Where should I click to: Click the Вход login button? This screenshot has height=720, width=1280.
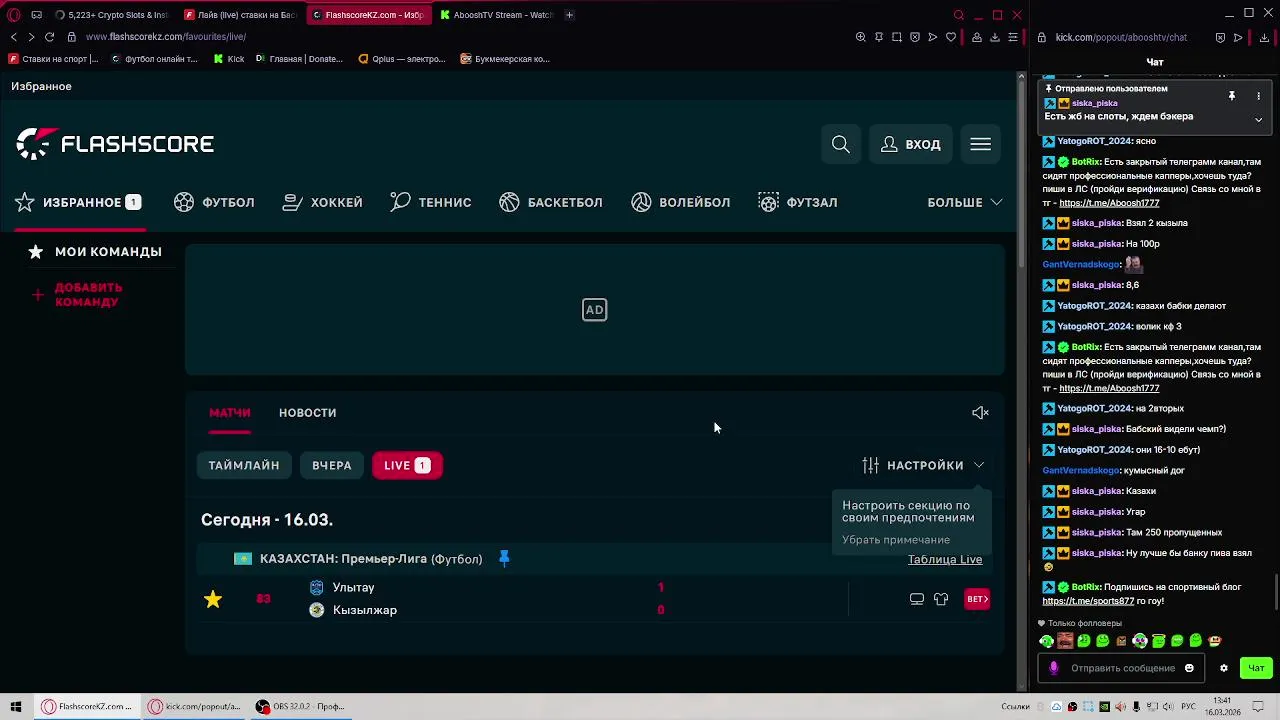click(x=911, y=144)
